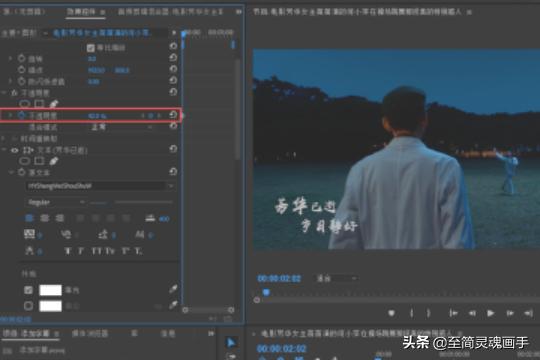Toggle animation stopwatch for source text
The width and height of the screenshot is (540, 360).
(21, 172)
